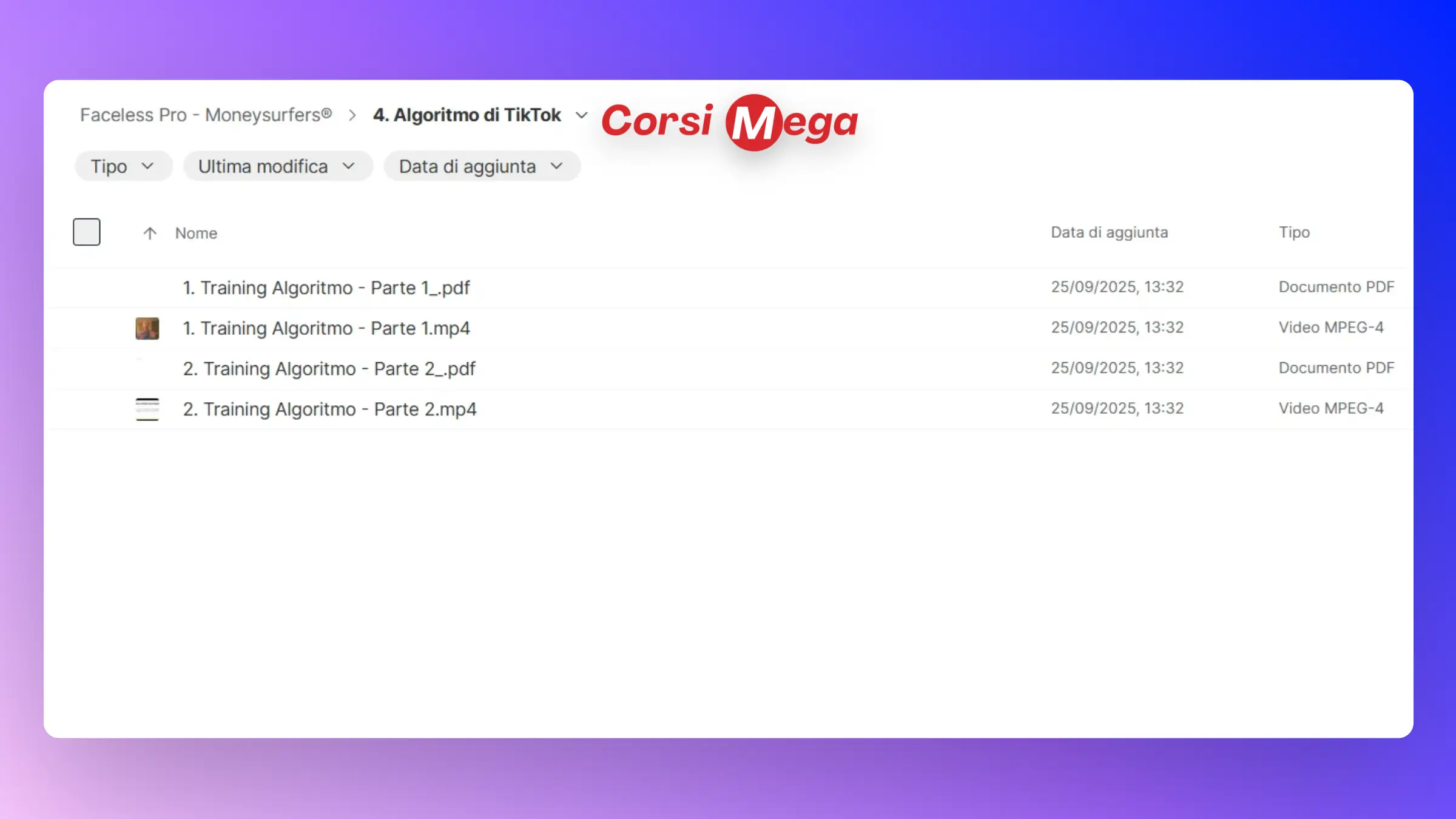Open the Data di aggiunta filter dropdown
Screen dimensions: 1456x819
(x=482, y=166)
